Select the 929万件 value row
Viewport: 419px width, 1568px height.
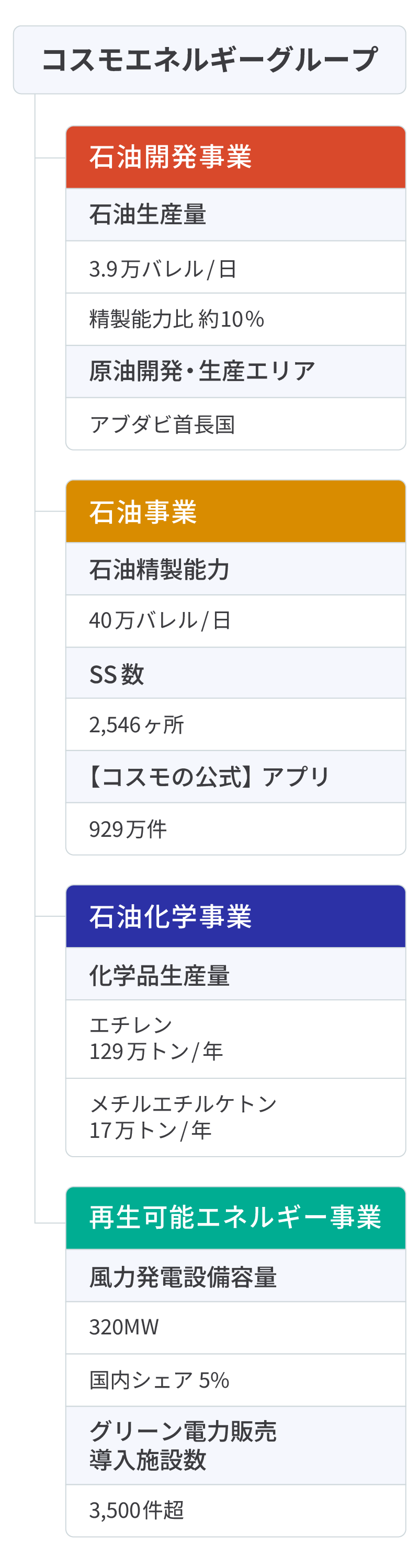[x=236, y=829]
